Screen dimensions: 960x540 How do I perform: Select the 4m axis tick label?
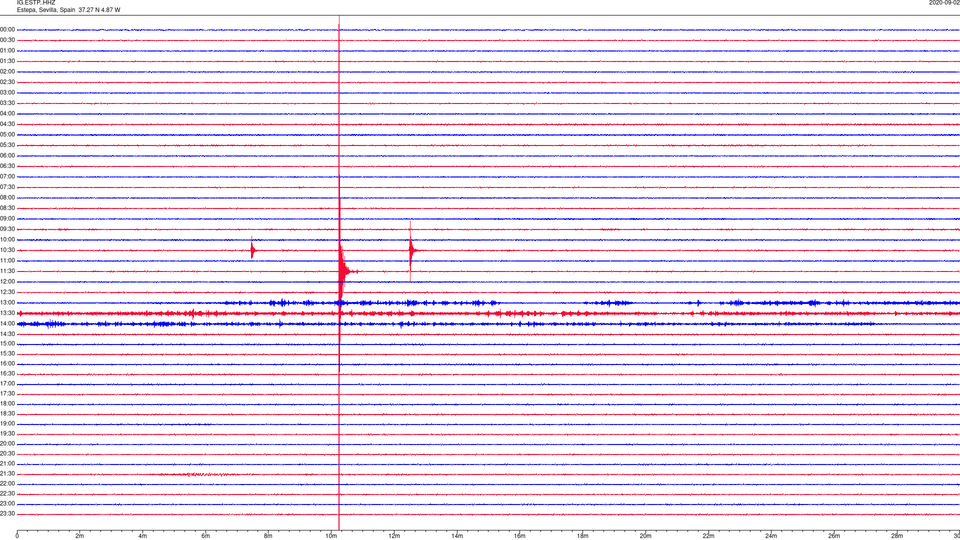(143, 536)
